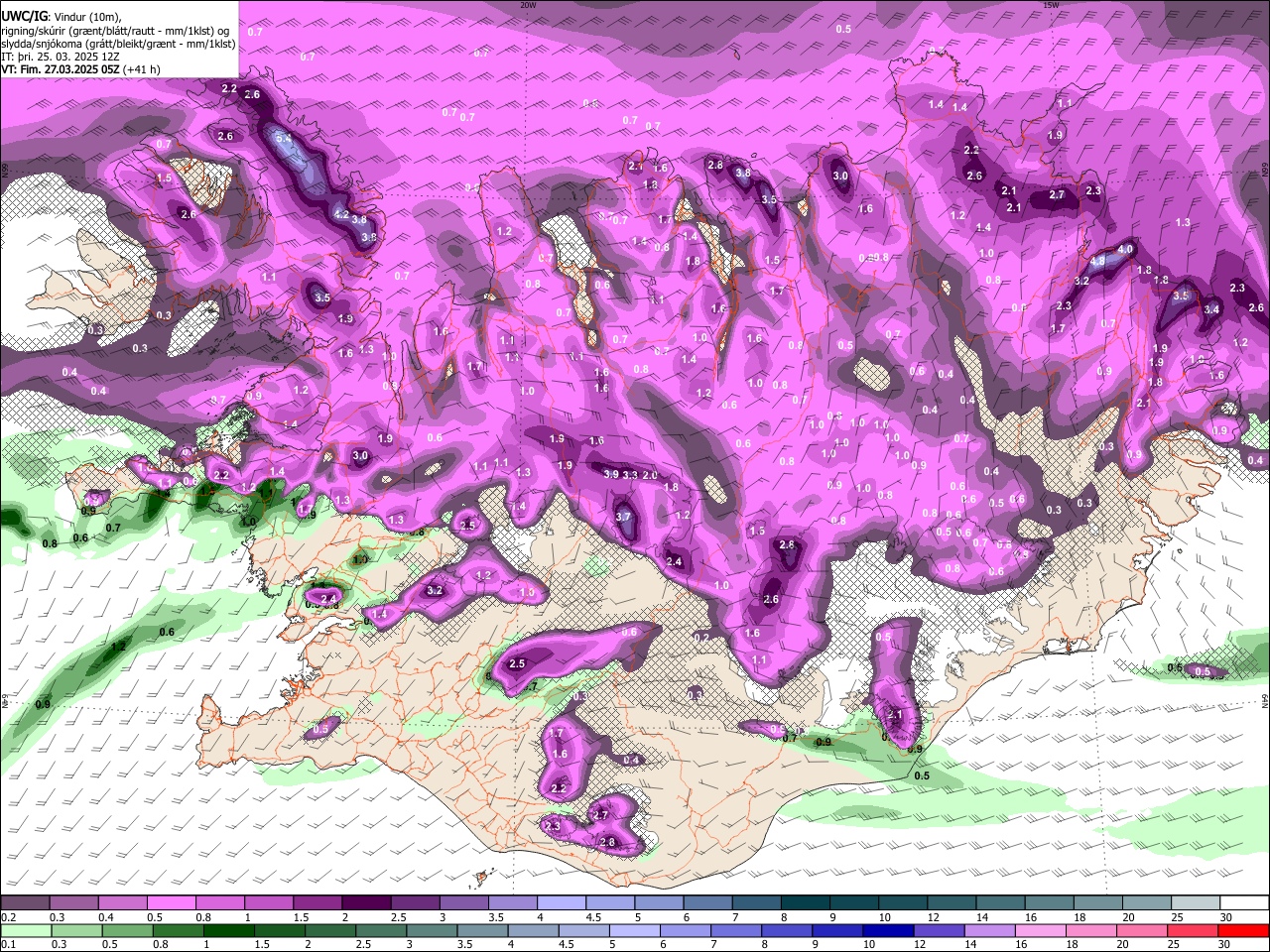Select the white swatch ending the snow scale

point(1244,902)
